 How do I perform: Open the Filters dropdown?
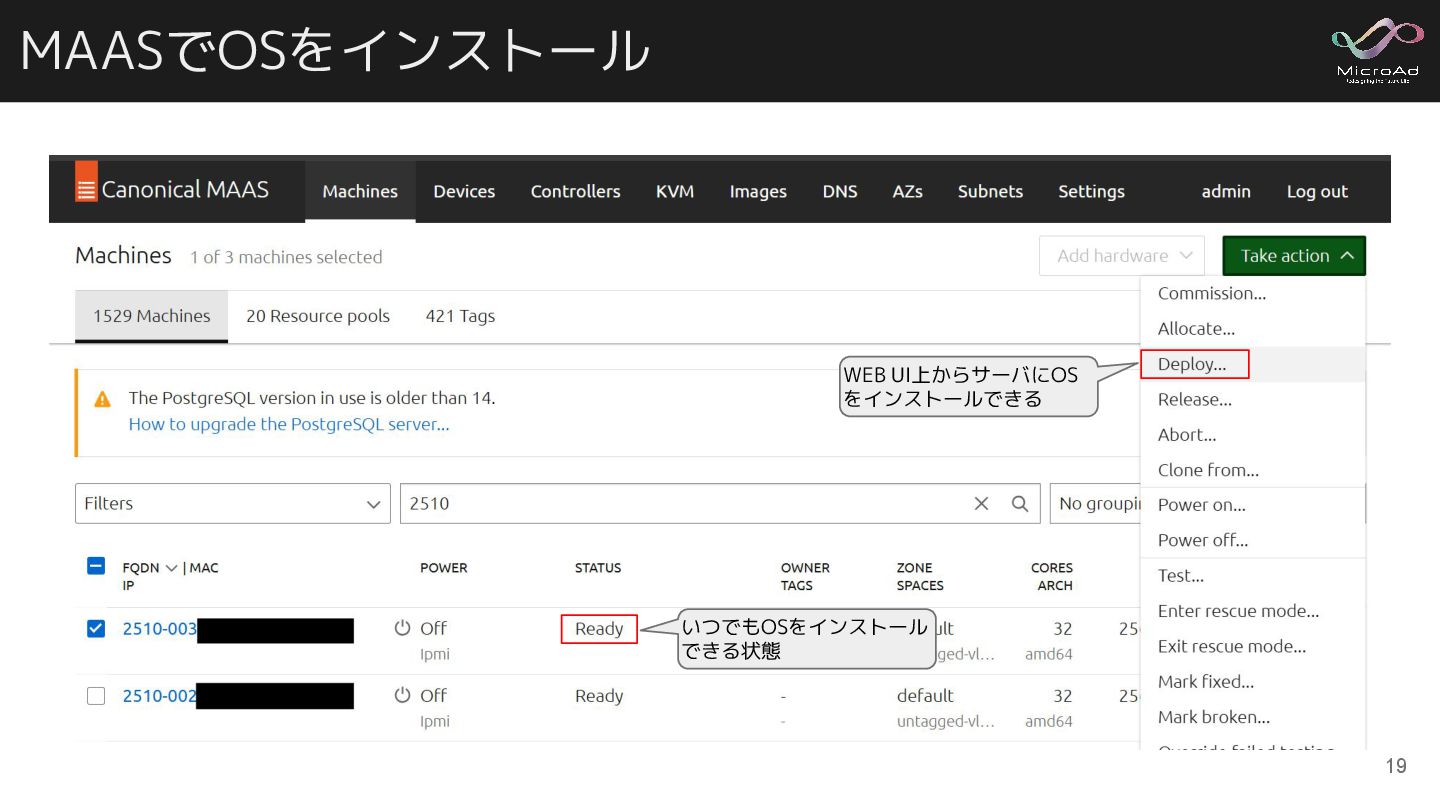pyautogui.click(x=233, y=504)
